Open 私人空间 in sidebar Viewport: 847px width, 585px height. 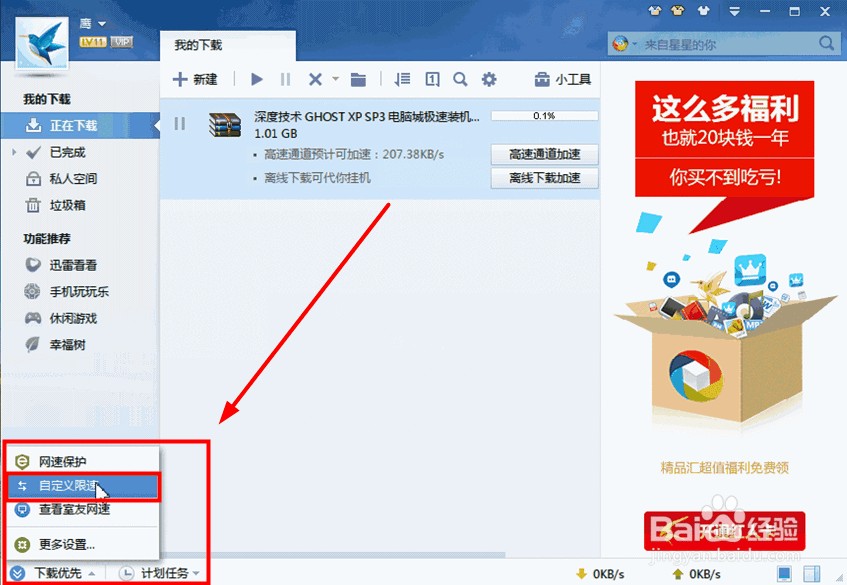coord(73,179)
